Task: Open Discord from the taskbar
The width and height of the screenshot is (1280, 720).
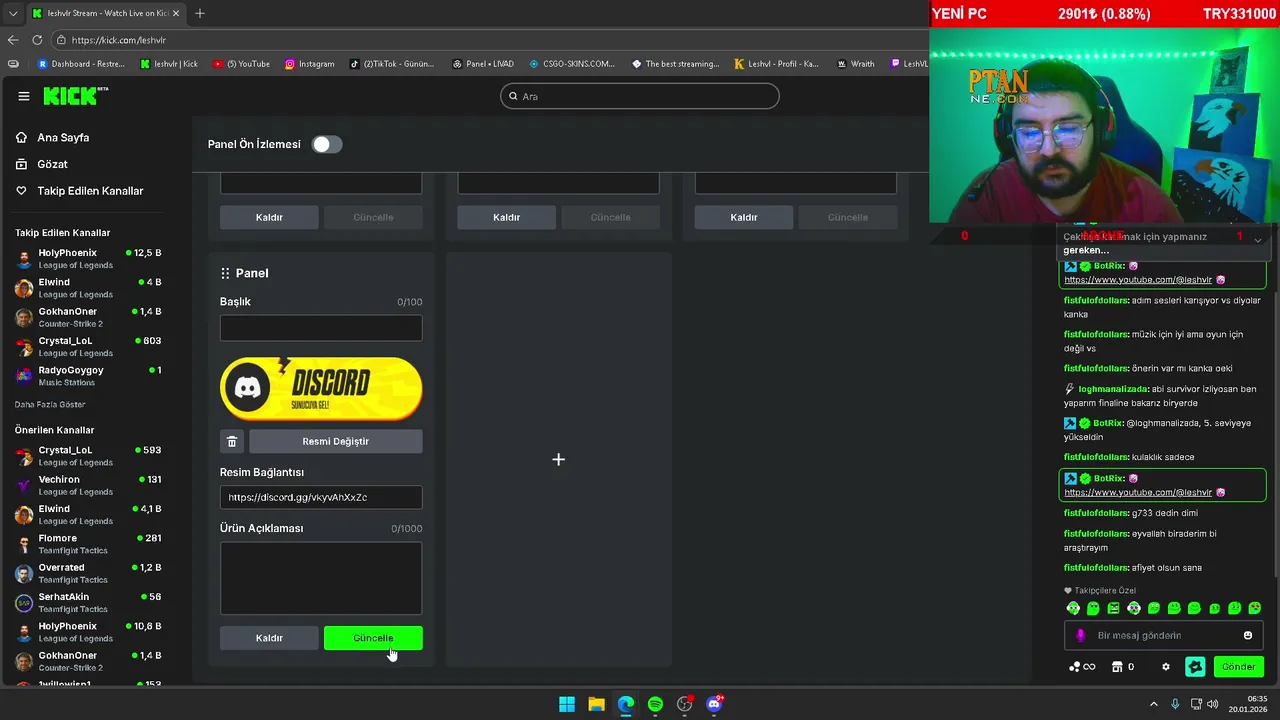Action: 714,704
